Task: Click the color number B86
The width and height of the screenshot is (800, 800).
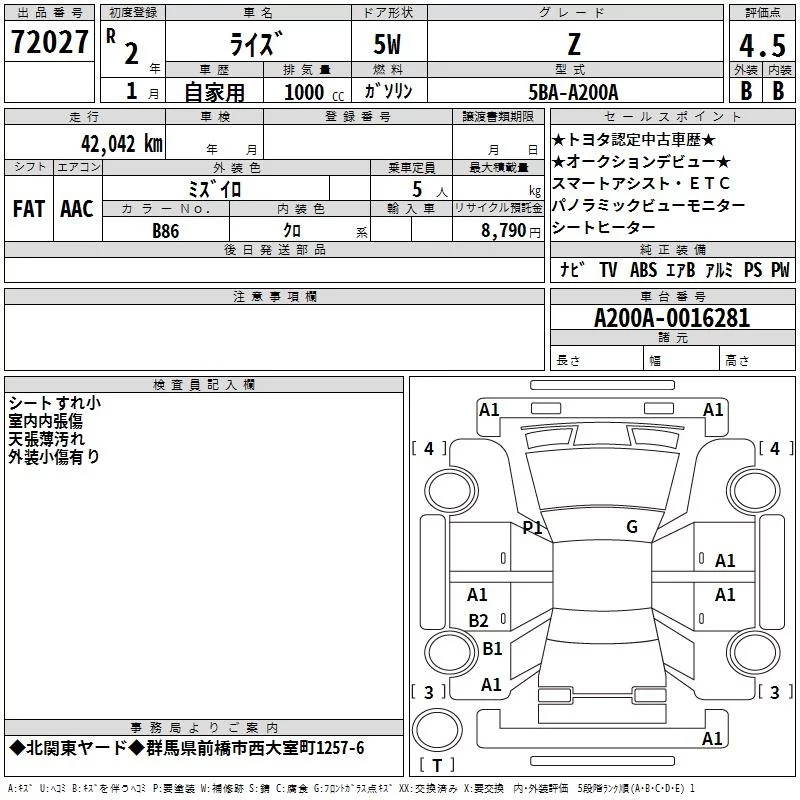Action: (166, 231)
